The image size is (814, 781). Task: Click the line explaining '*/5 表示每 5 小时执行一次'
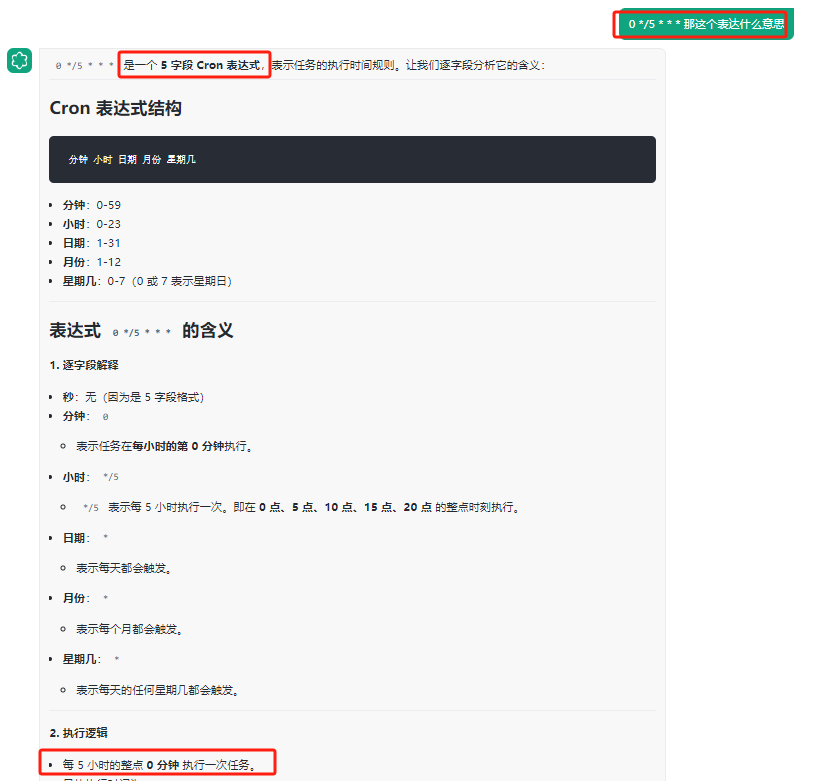300,507
